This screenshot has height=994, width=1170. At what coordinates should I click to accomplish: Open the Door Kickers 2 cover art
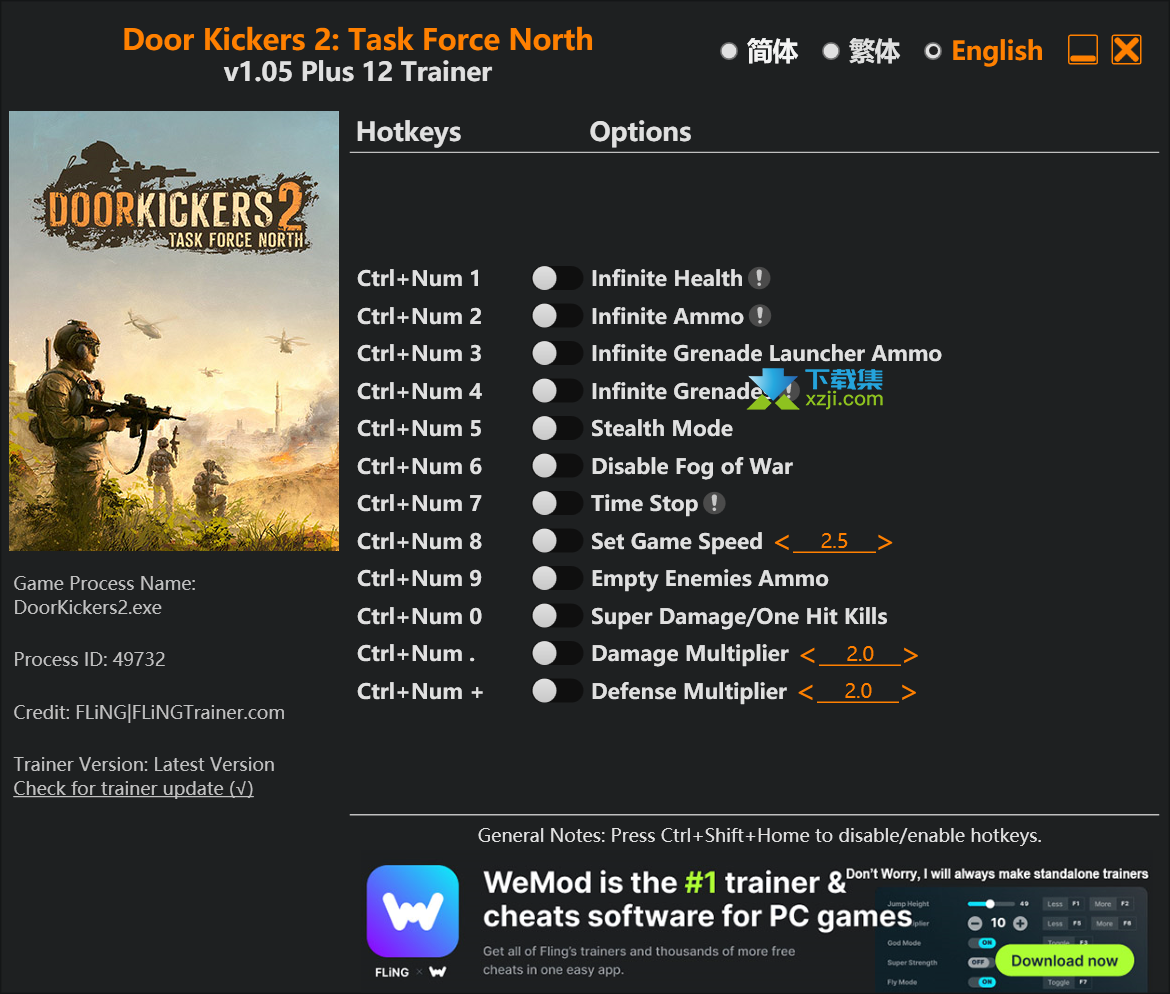[x=174, y=331]
